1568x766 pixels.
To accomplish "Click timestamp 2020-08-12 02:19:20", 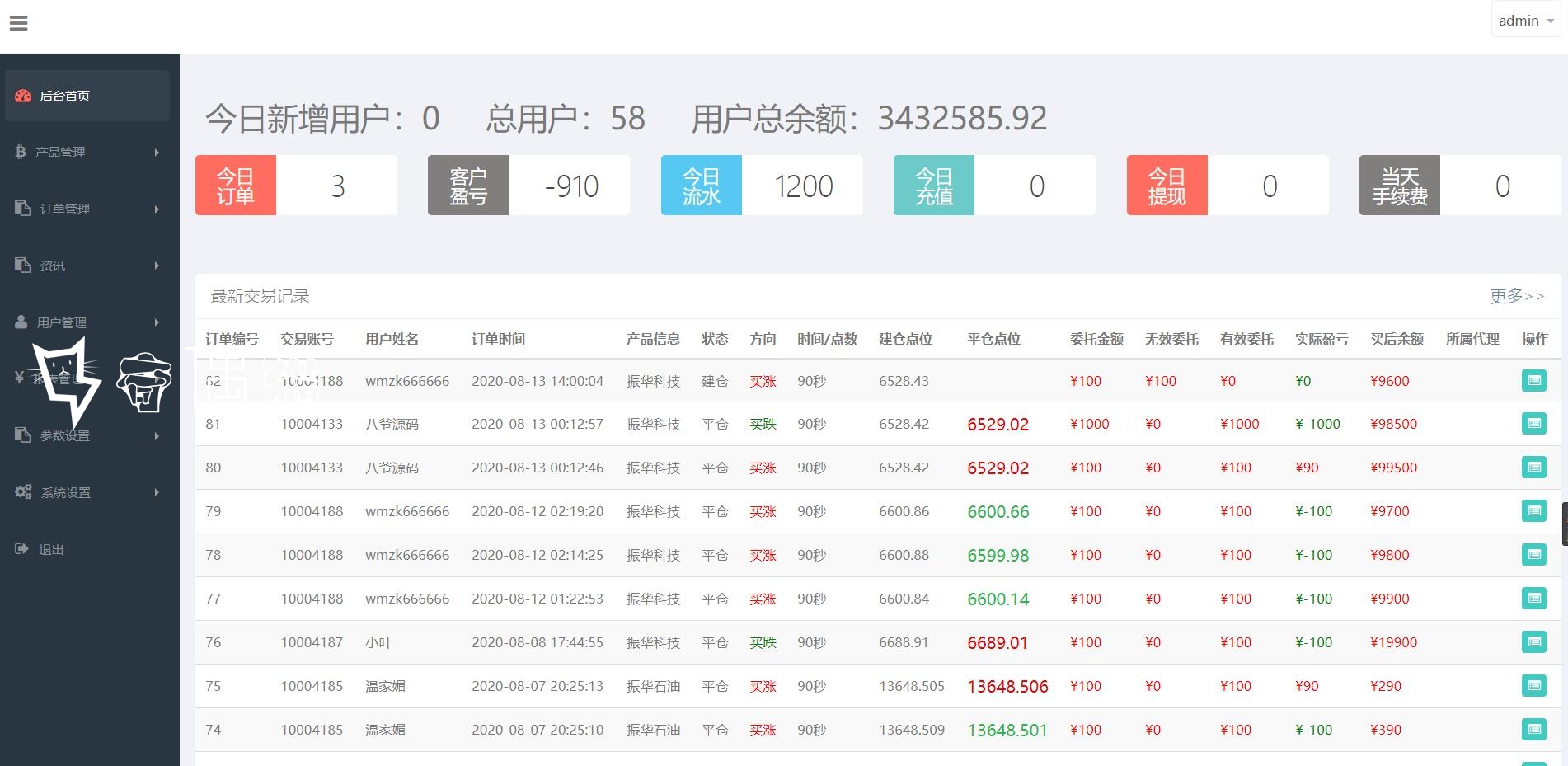I will pos(538,511).
